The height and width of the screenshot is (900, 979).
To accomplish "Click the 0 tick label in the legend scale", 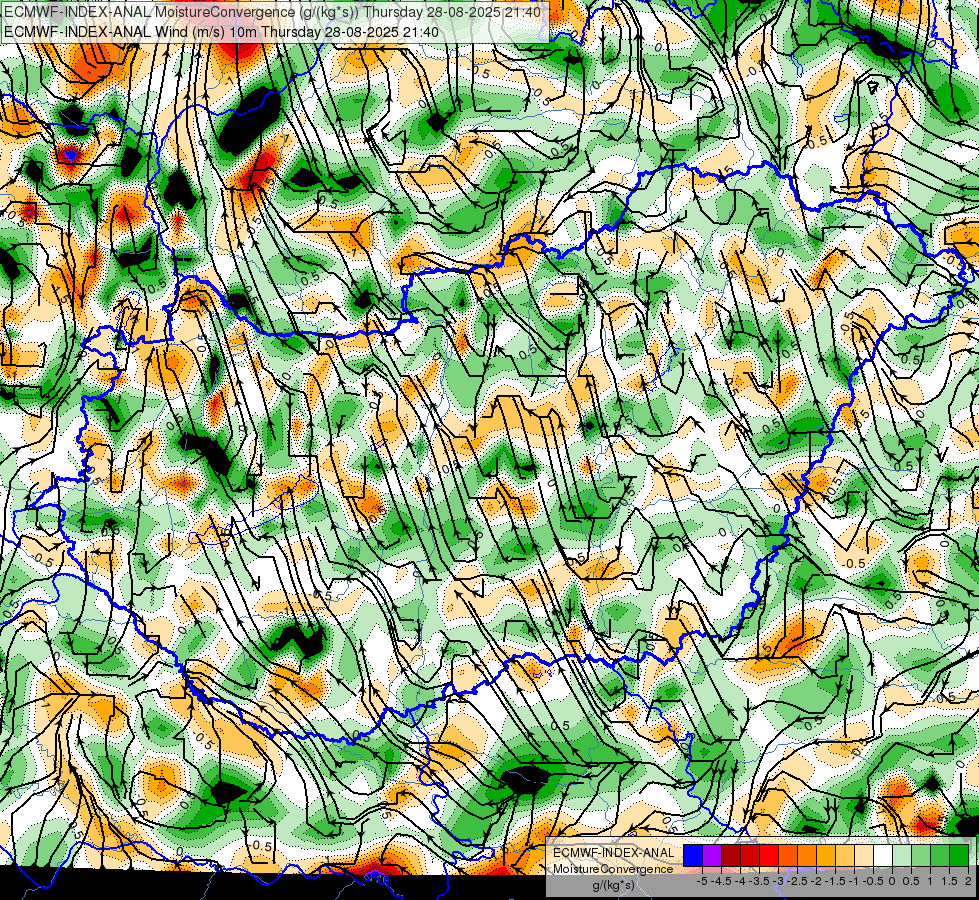I will pos(892,881).
